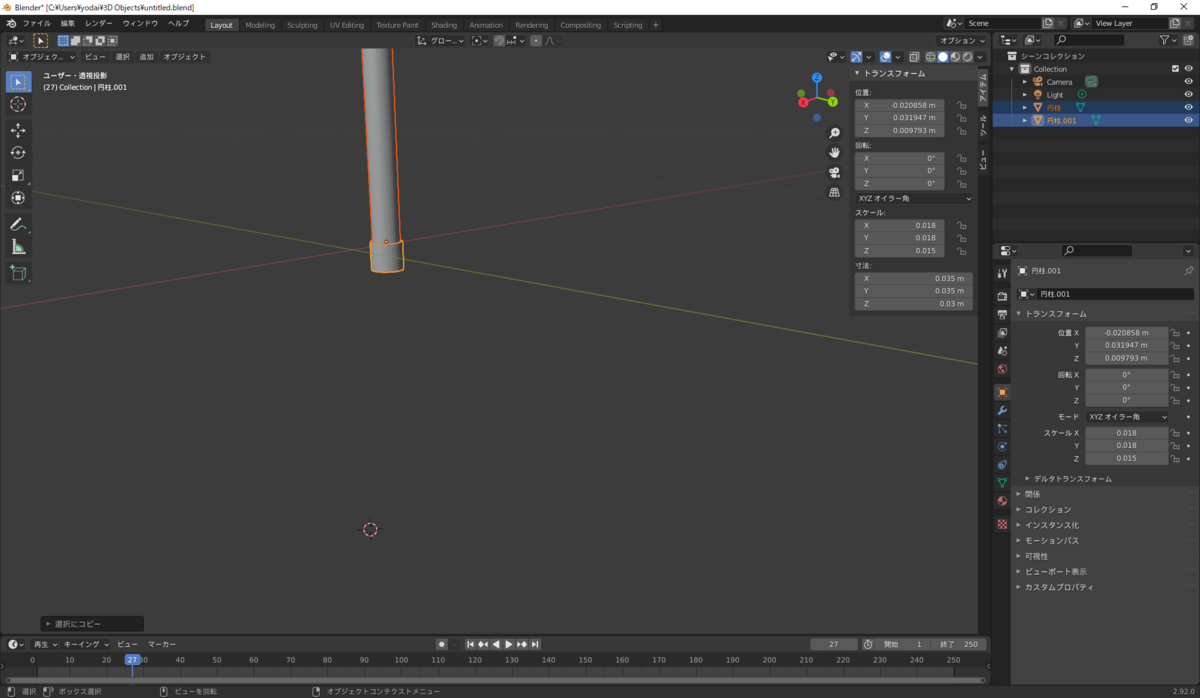Jump to the end frame button
Viewport: 1200px width, 698px height.
tap(535, 644)
